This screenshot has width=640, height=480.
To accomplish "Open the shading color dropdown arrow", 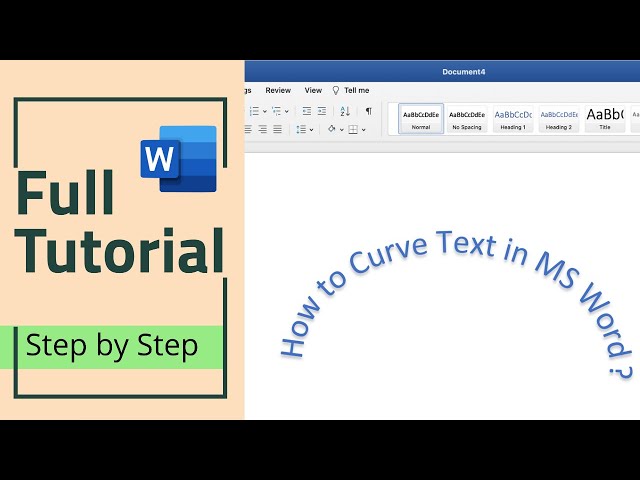I will [x=342, y=130].
